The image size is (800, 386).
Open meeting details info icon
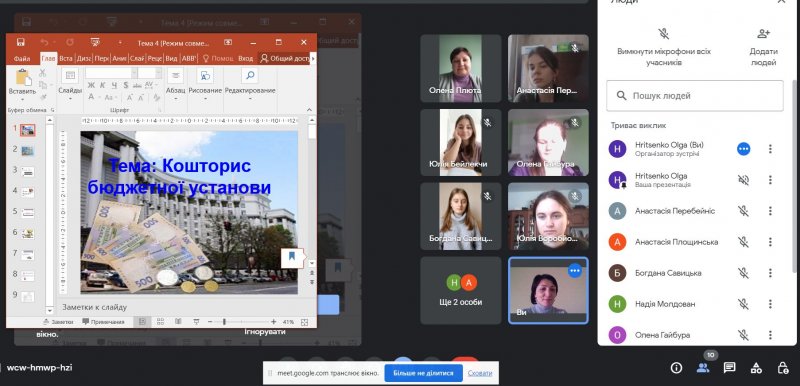[x=677, y=368]
